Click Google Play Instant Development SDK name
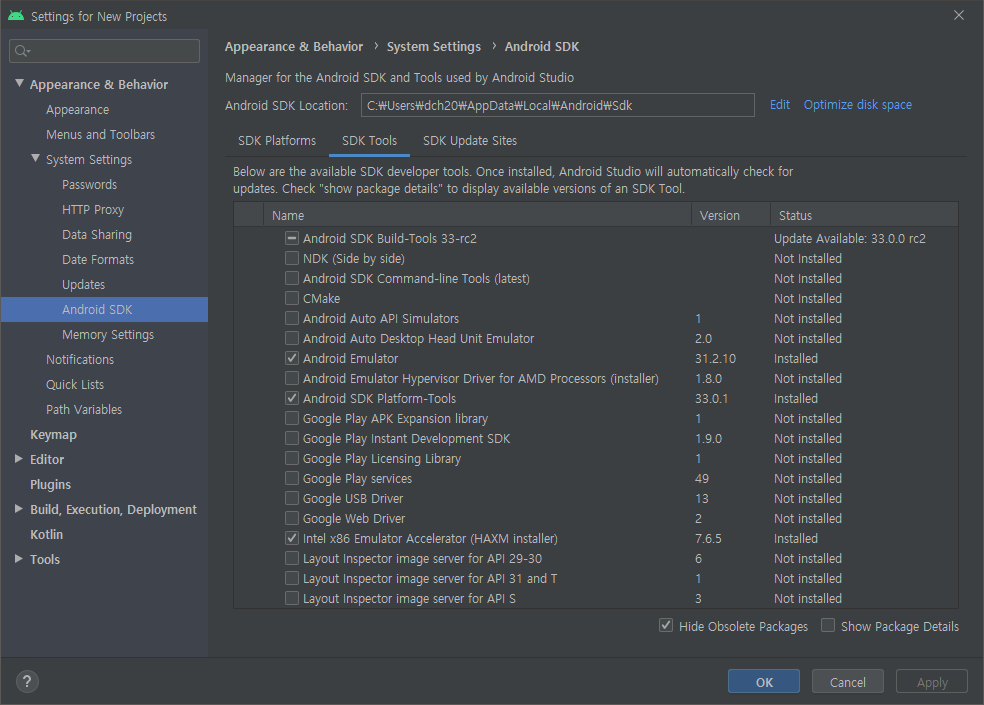 (406, 438)
